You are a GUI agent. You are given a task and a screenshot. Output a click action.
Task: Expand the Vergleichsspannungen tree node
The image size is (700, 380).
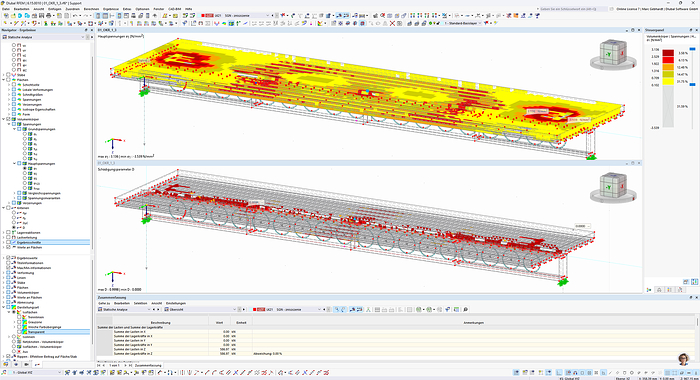(x=14, y=193)
